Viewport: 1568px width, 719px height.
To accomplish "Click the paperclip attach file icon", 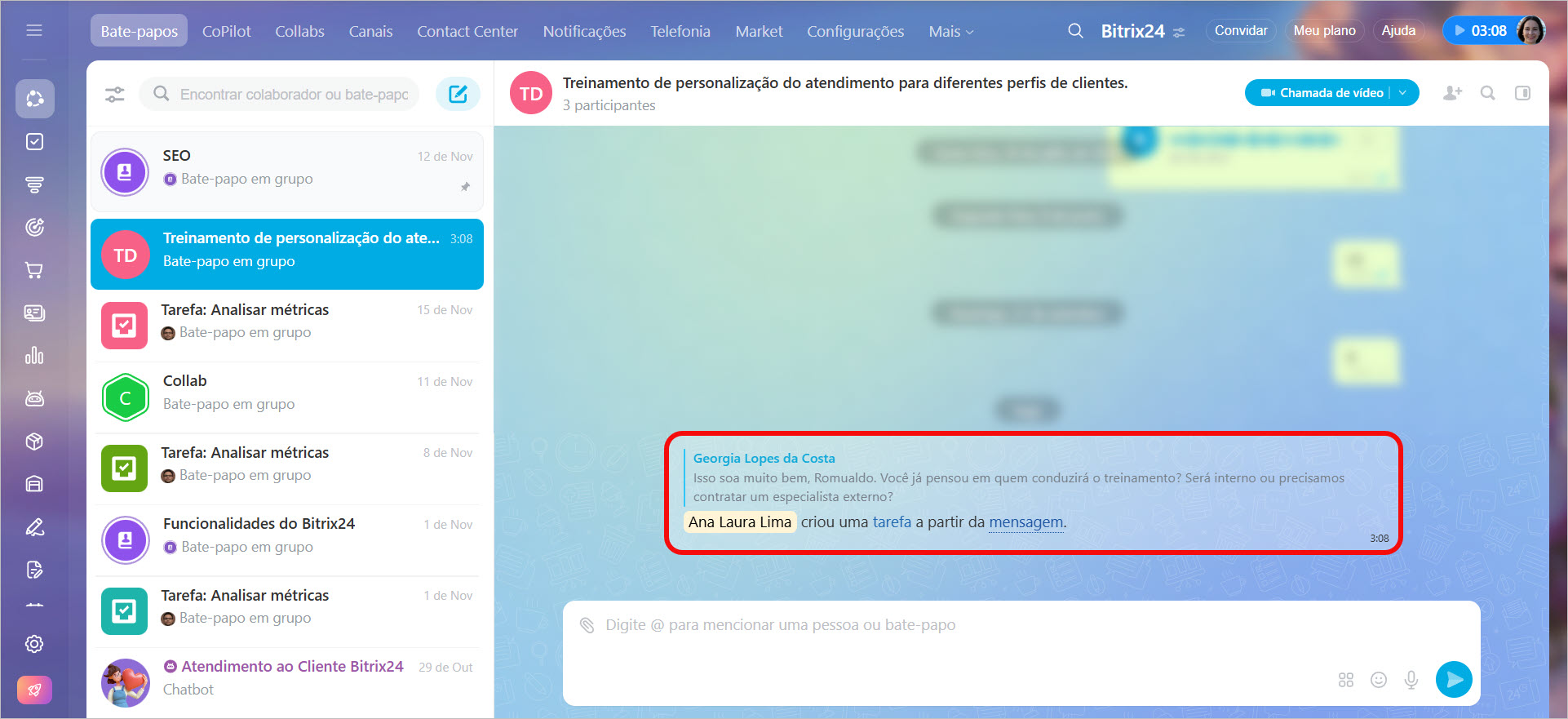I will pyautogui.click(x=587, y=625).
